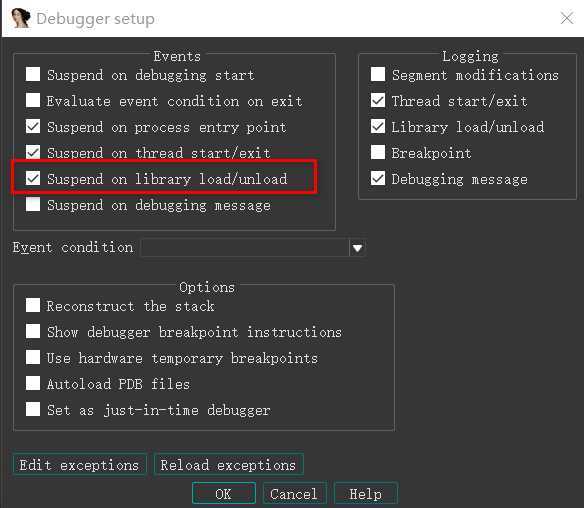This screenshot has width=584, height=508.
Task: Click inside the Event condition field
Action: pyautogui.click(x=245, y=248)
